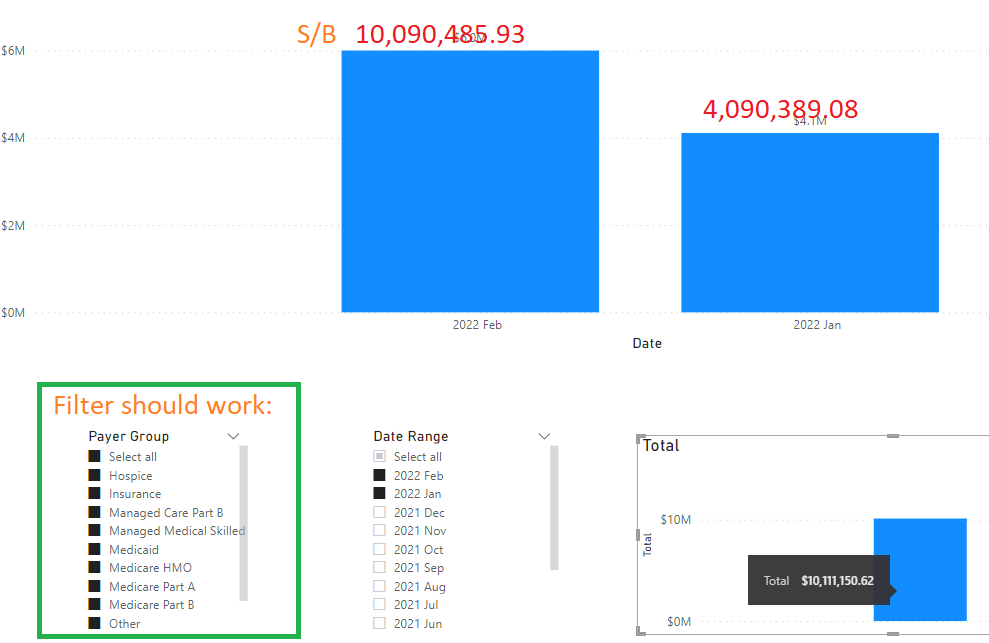Uncheck 2022 Feb date checkbox

380,475
